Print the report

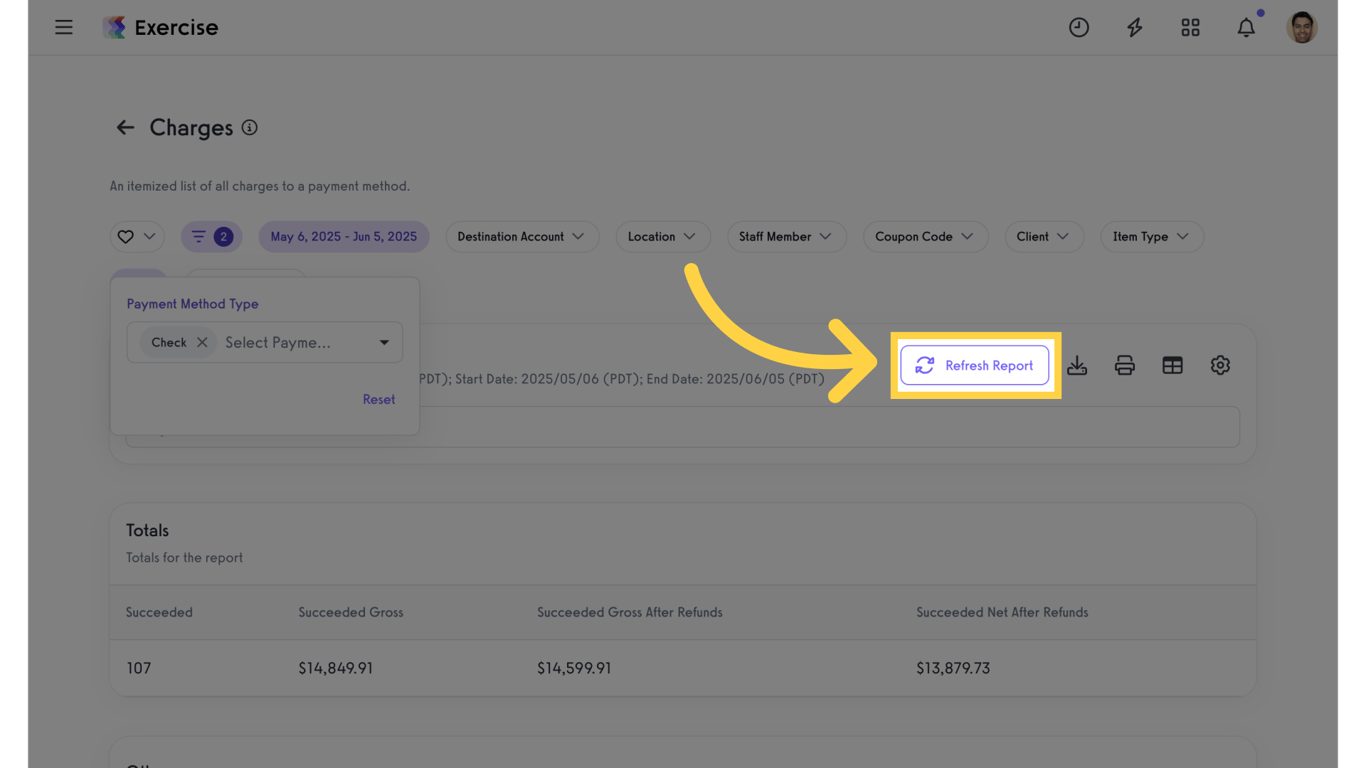coord(1125,366)
